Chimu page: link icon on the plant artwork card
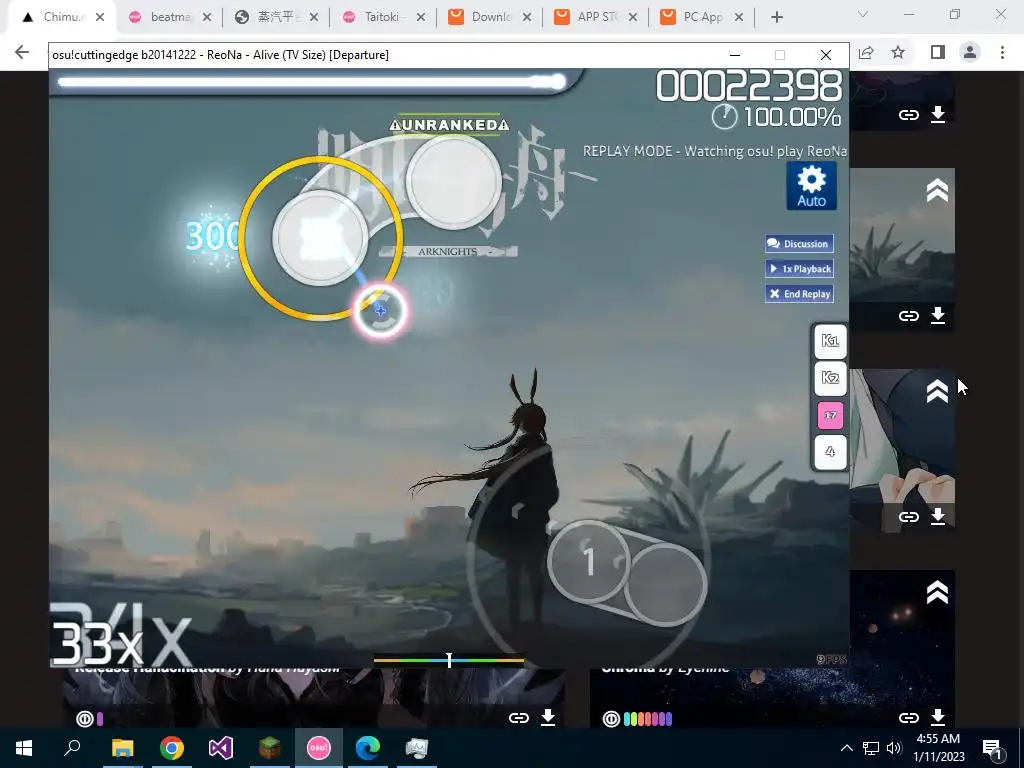The height and width of the screenshot is (768, 1024). (908, 316)
